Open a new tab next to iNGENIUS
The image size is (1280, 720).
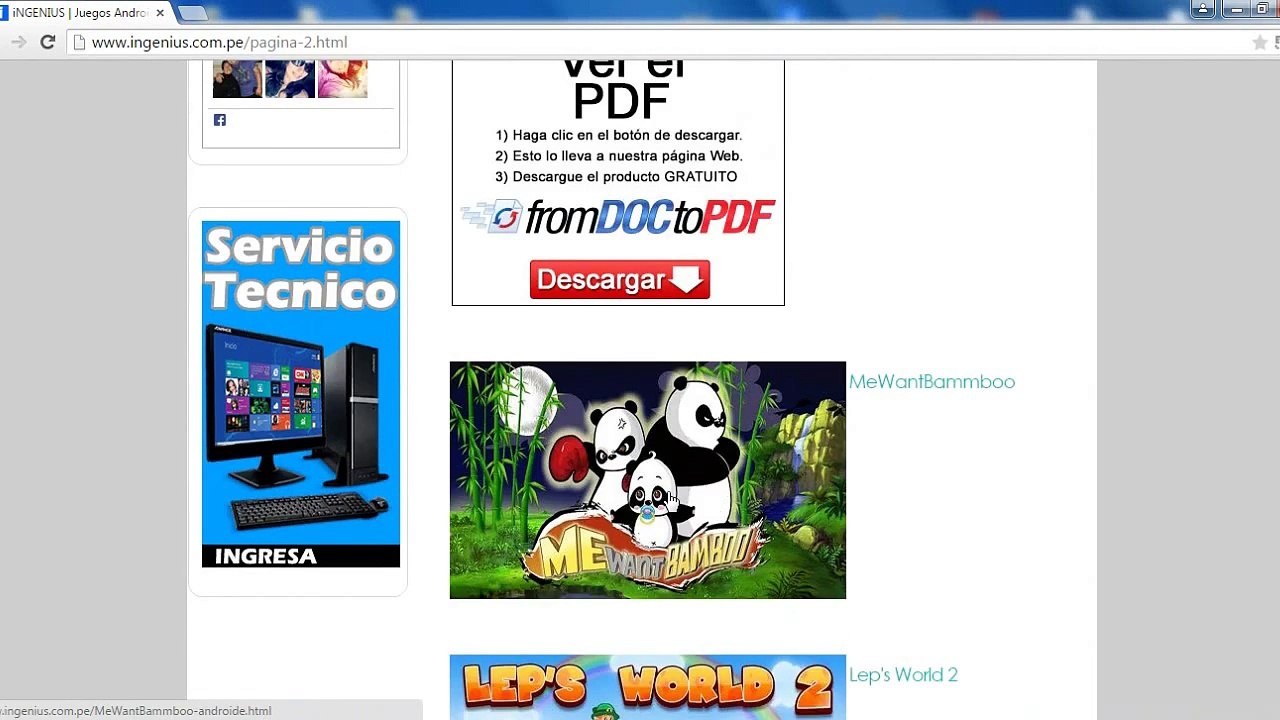(192, 13)
